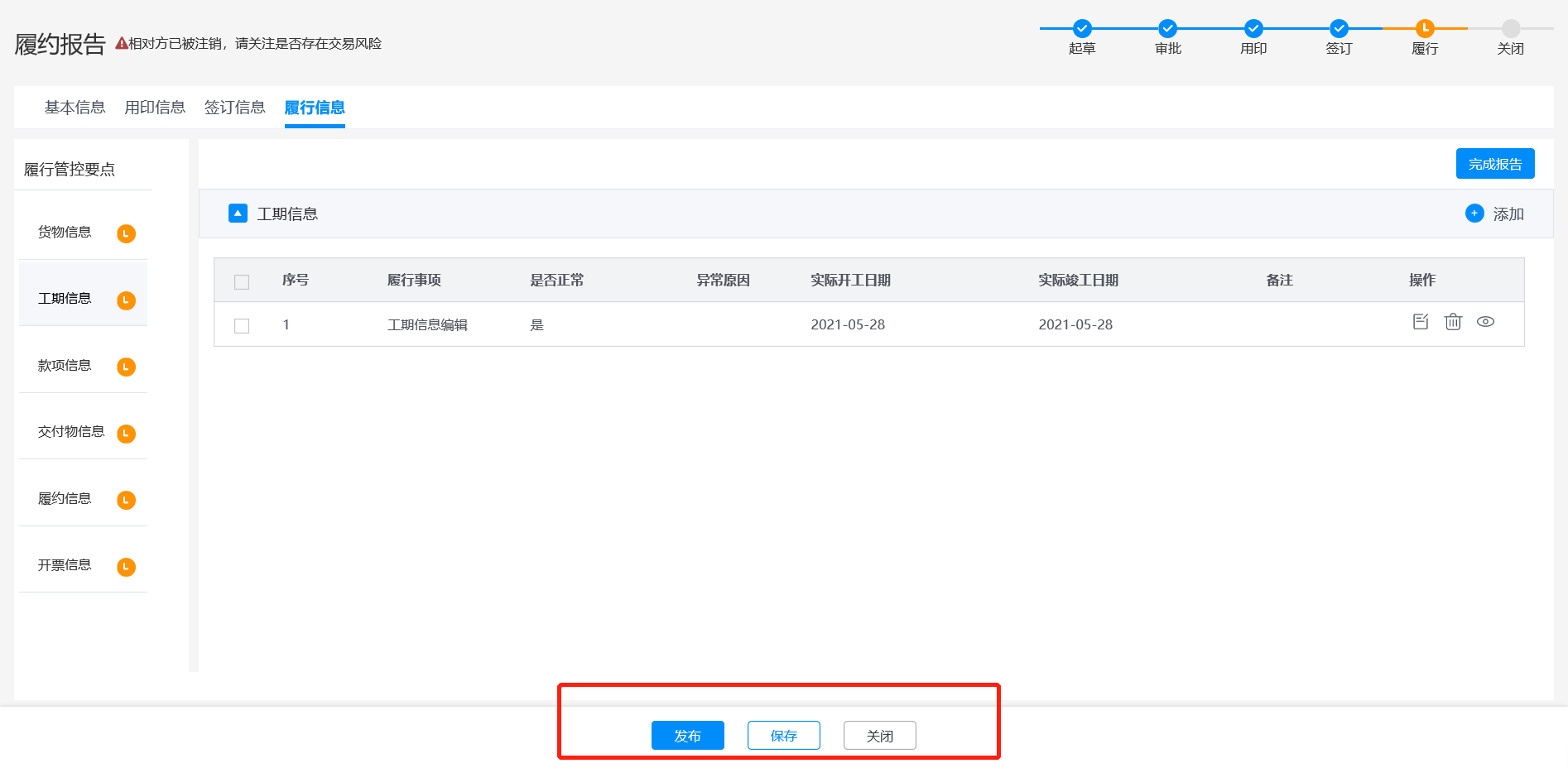The height and width of the screenshot is (768, 1568).
Task: Click the red warning triangle icon
Action: click(x=121, y=44)
